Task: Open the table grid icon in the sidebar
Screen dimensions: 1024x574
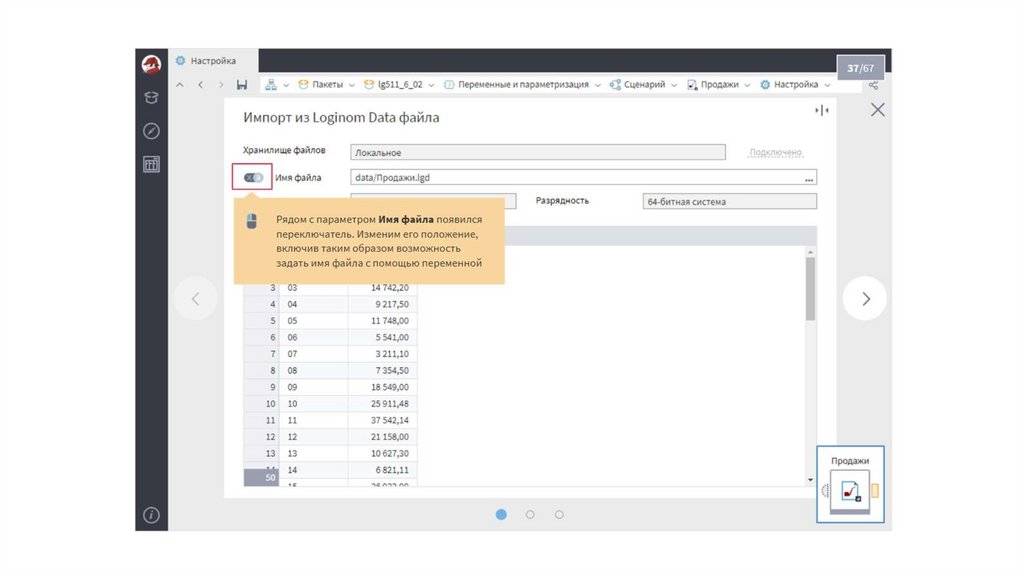Action: 151,165
